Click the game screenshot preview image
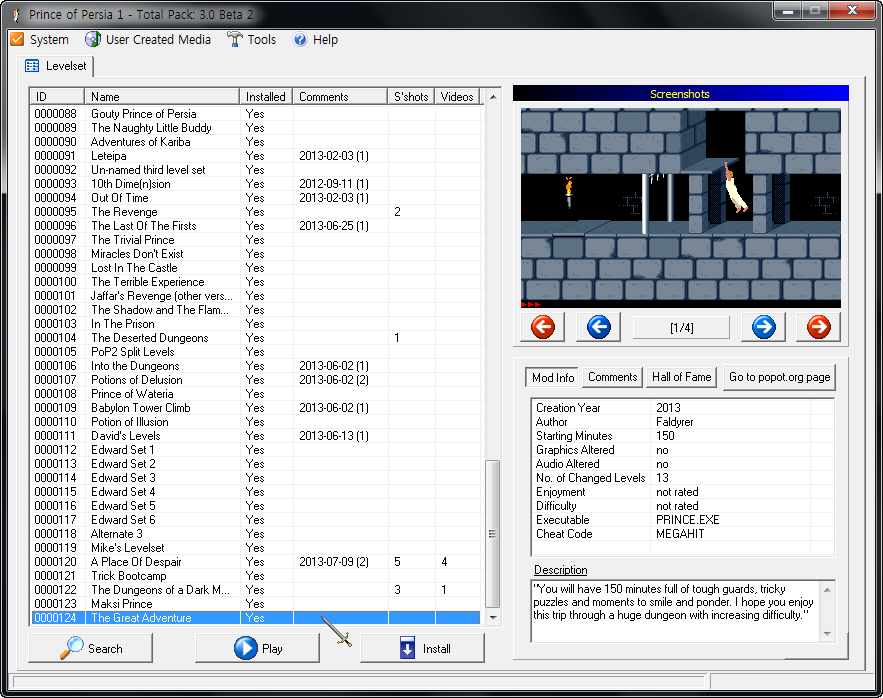Image resolution: width=883 pixels, height=698 pixels. [x=680, y=208]
